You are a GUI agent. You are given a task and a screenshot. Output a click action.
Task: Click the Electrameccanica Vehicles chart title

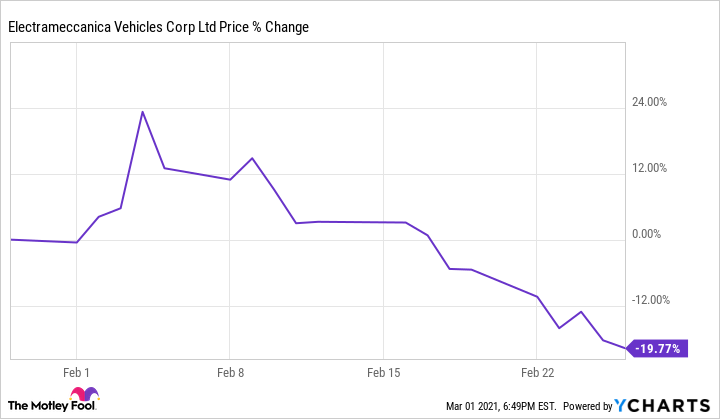[158, 27]
